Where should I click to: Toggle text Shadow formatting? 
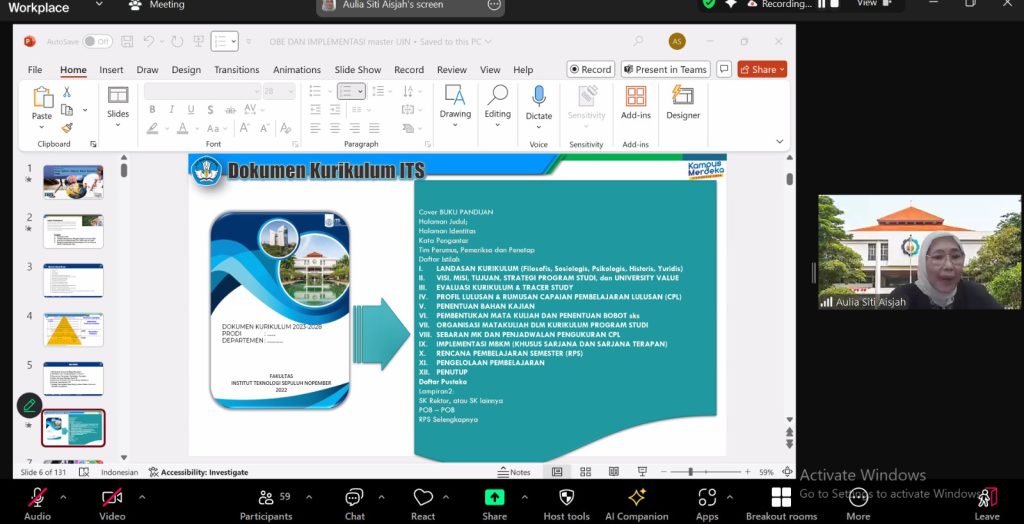210,109
